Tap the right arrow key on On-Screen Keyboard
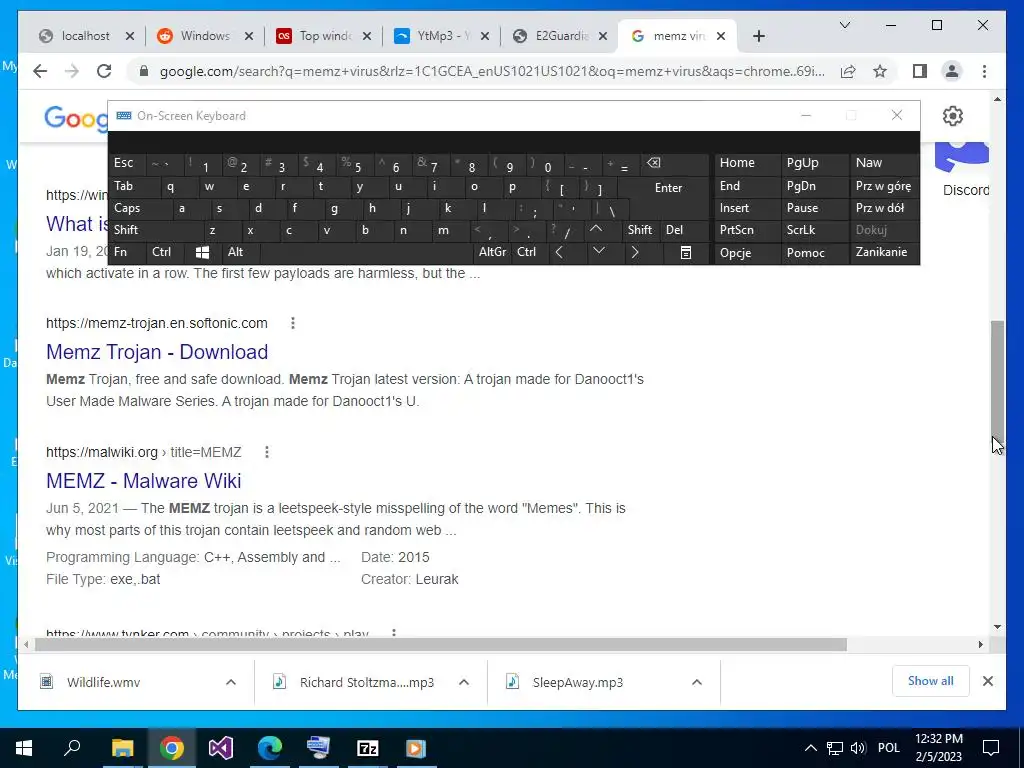Screen dimensions: 1024x768 pos(635,253)
